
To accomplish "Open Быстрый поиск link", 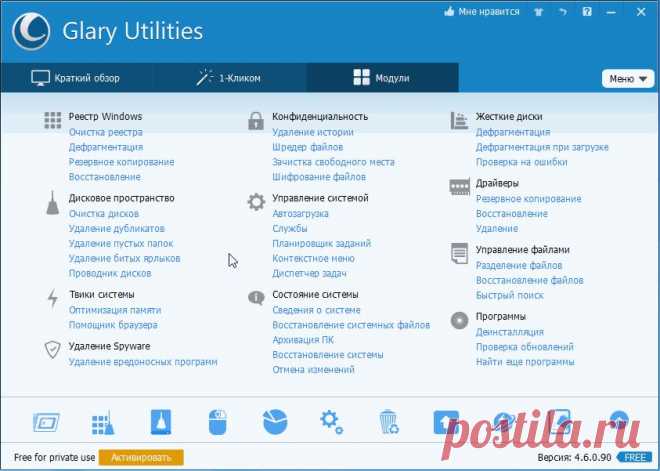I will 510,295.
